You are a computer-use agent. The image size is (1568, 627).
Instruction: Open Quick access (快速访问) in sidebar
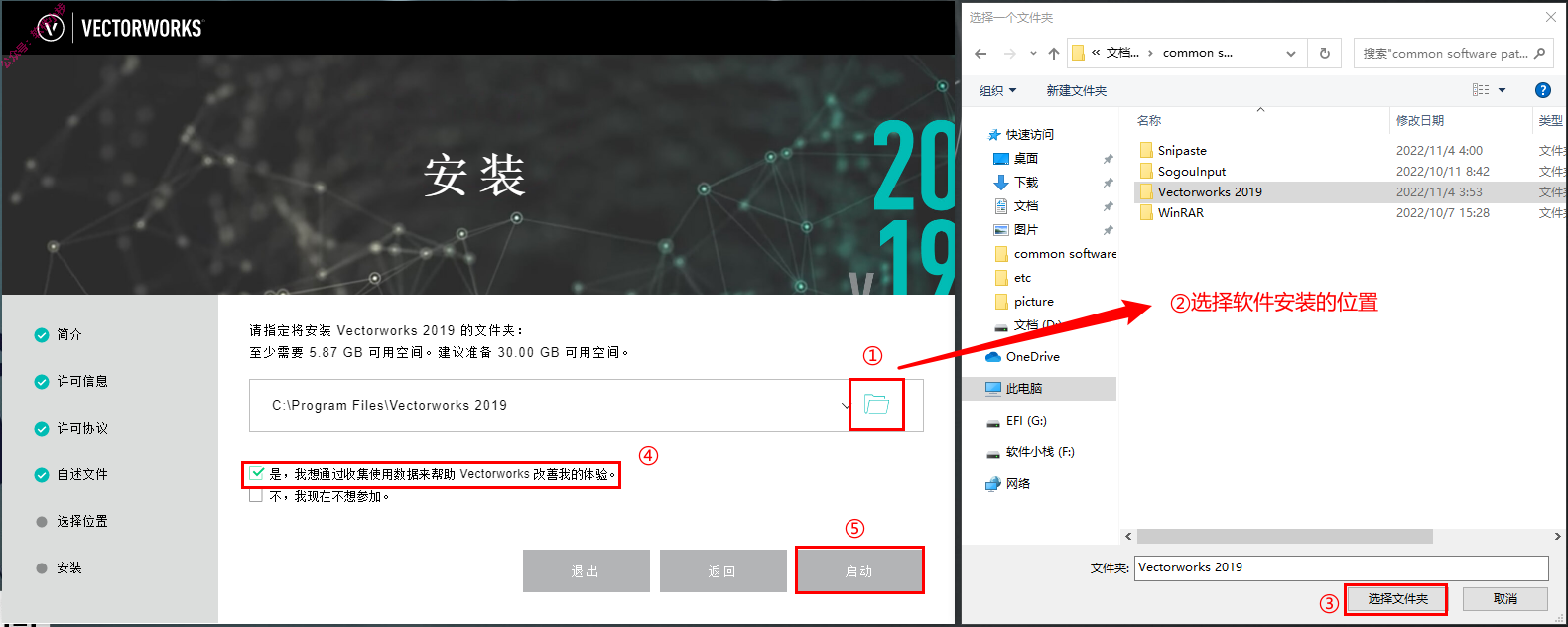click(x=1029, y=135)
